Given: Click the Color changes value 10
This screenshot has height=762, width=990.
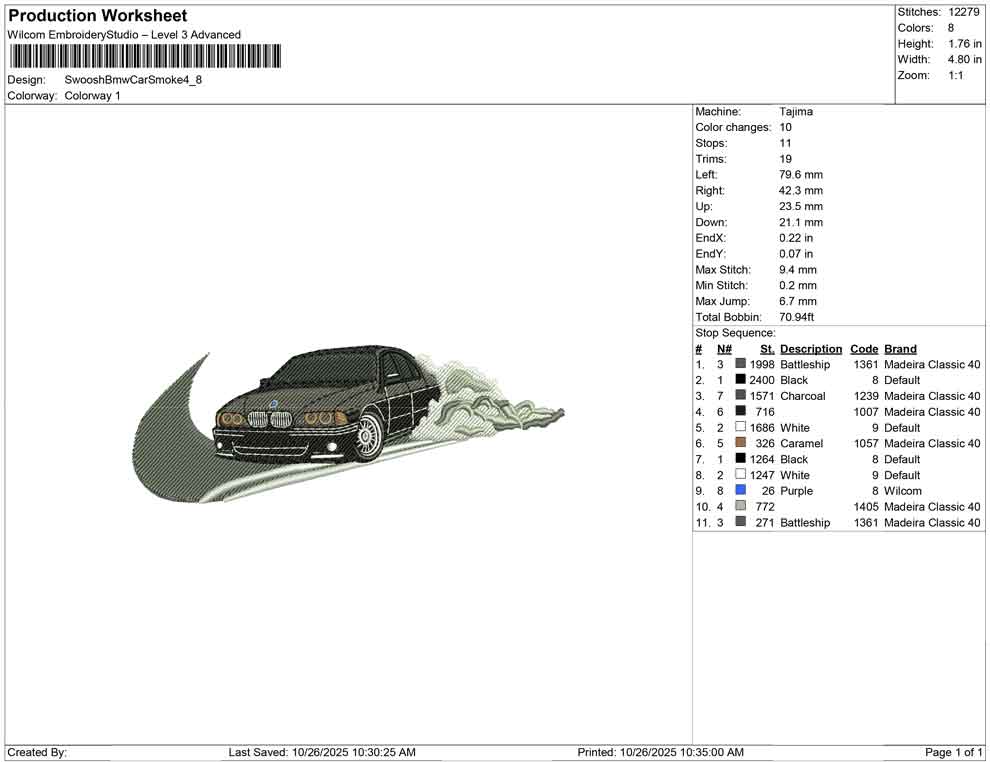Looking at the screenshot, I should 785,128.
